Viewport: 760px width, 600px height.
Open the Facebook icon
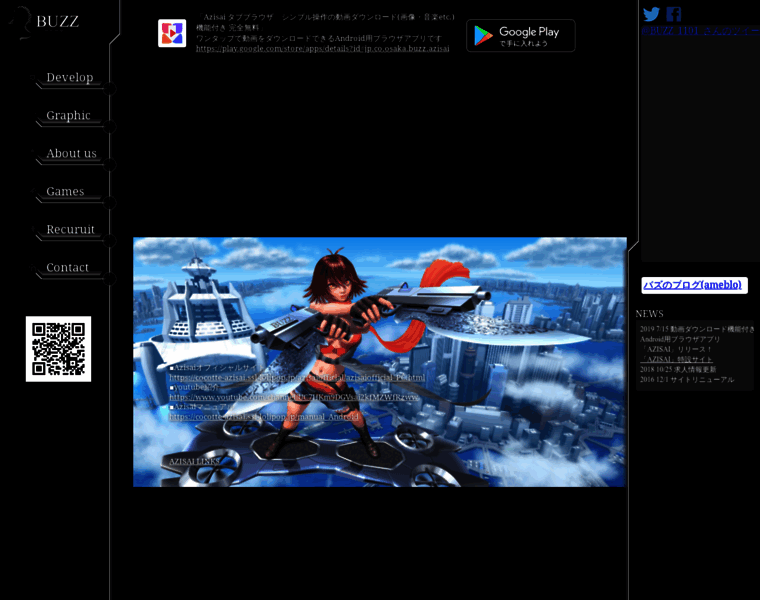(x=673, y=14)
